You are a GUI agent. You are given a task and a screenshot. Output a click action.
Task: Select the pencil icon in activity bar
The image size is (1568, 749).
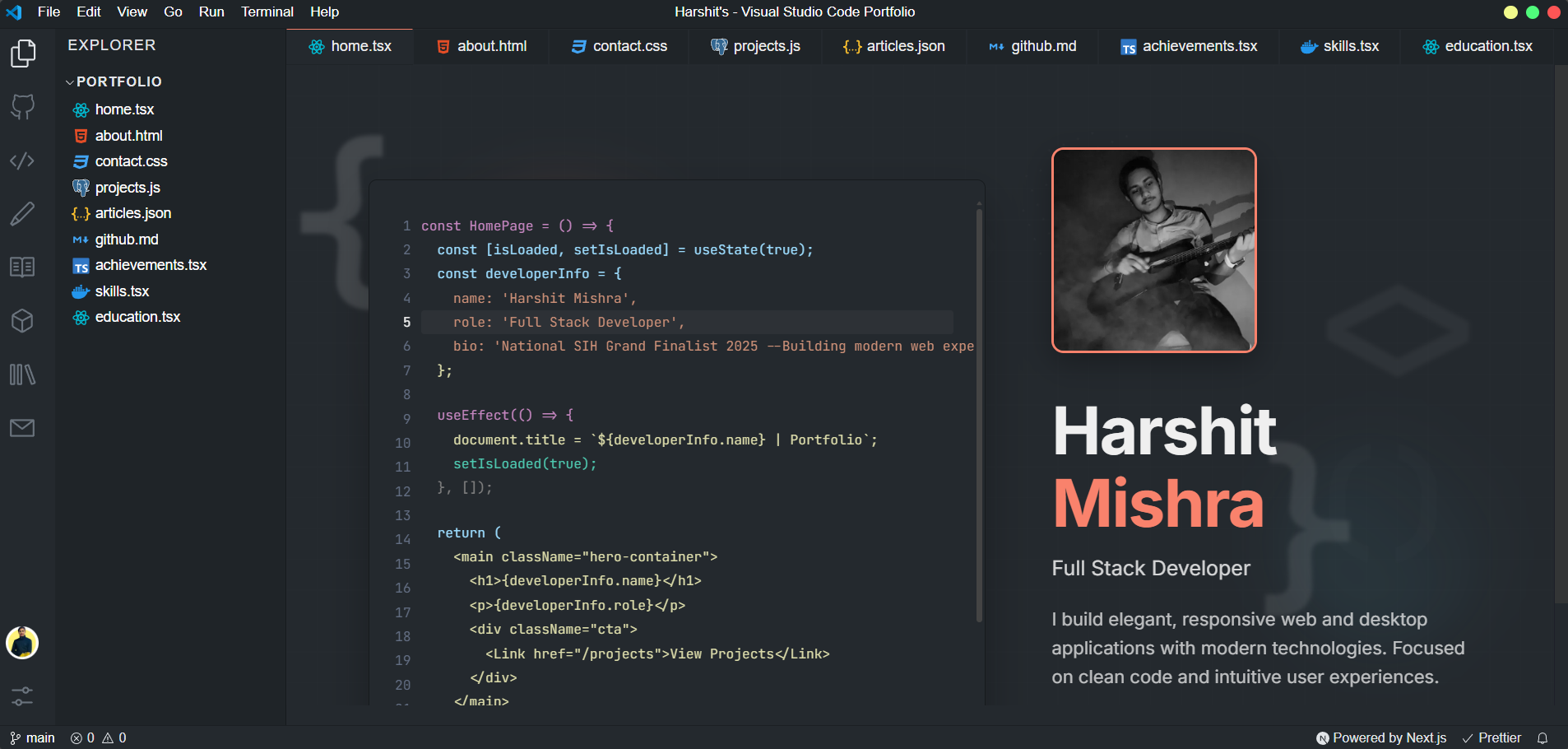click(x=23, y=214)
